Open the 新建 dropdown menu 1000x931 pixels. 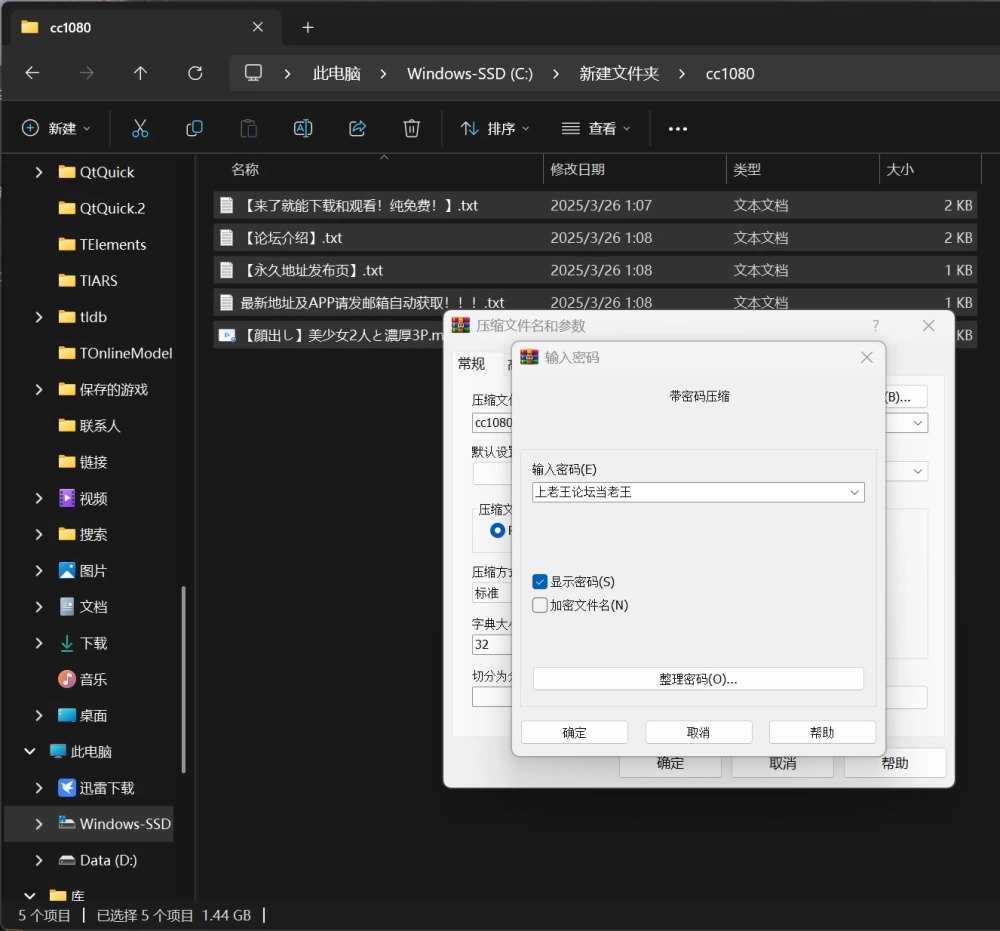point(56,129)
